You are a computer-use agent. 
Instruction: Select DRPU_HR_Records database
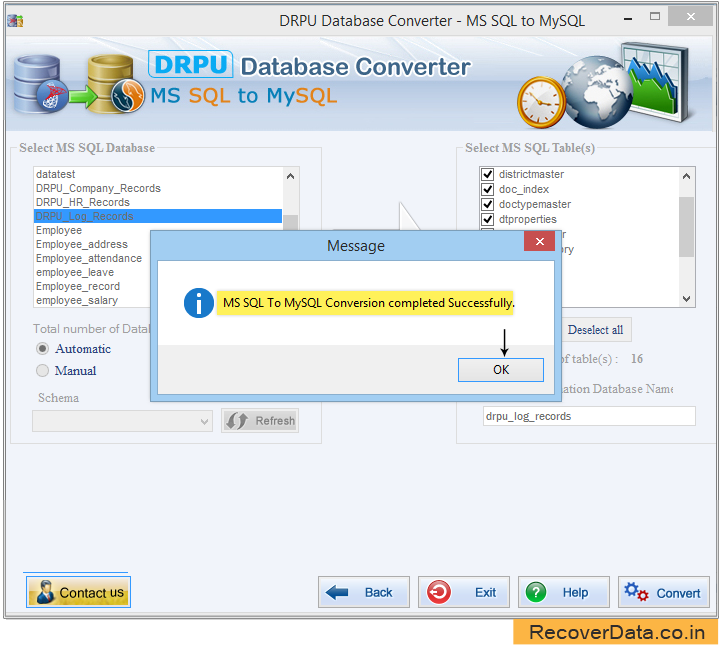tap(158, 202)
